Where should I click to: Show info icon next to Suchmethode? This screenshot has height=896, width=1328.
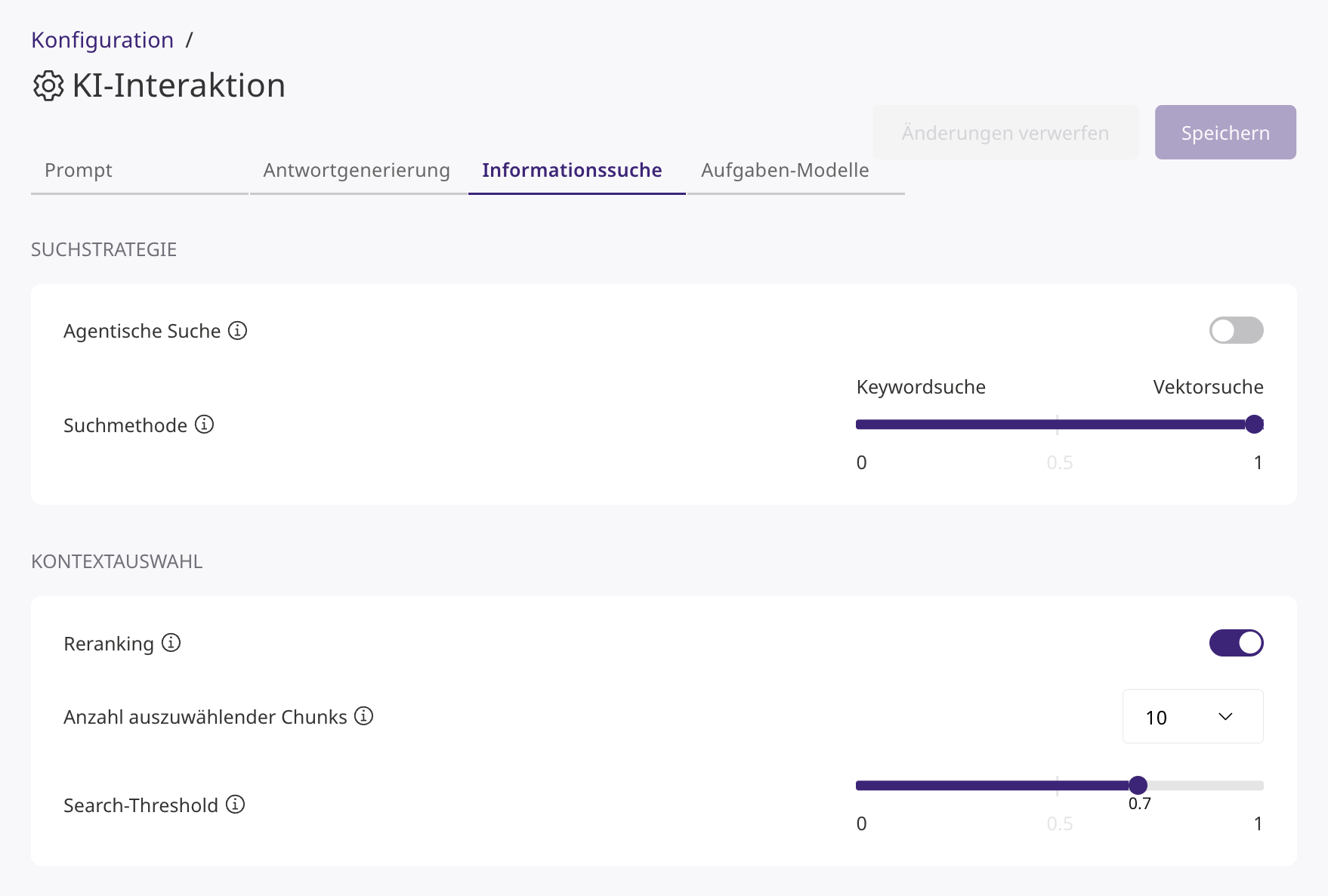(205, 425)
